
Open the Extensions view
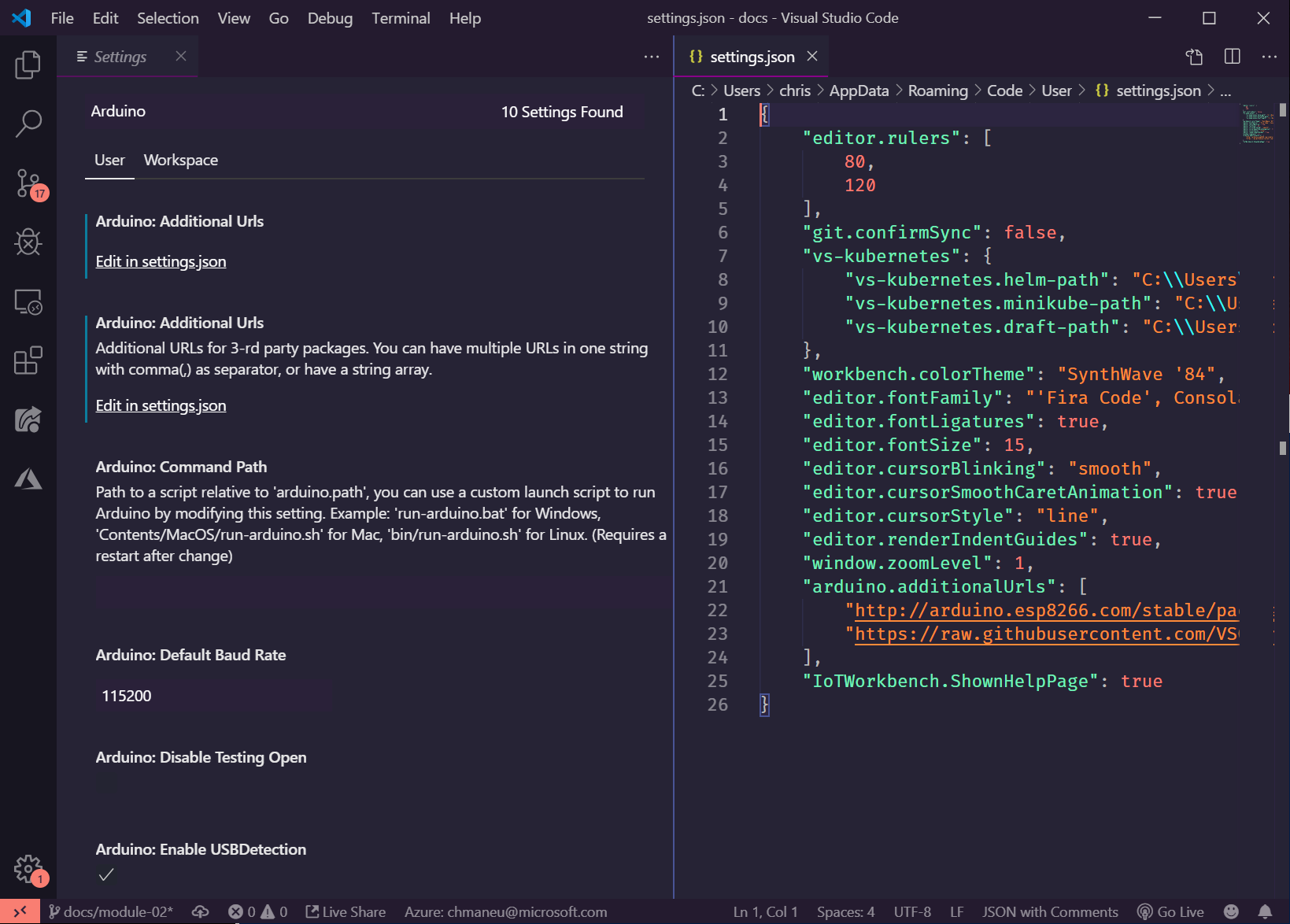(28, 360)
